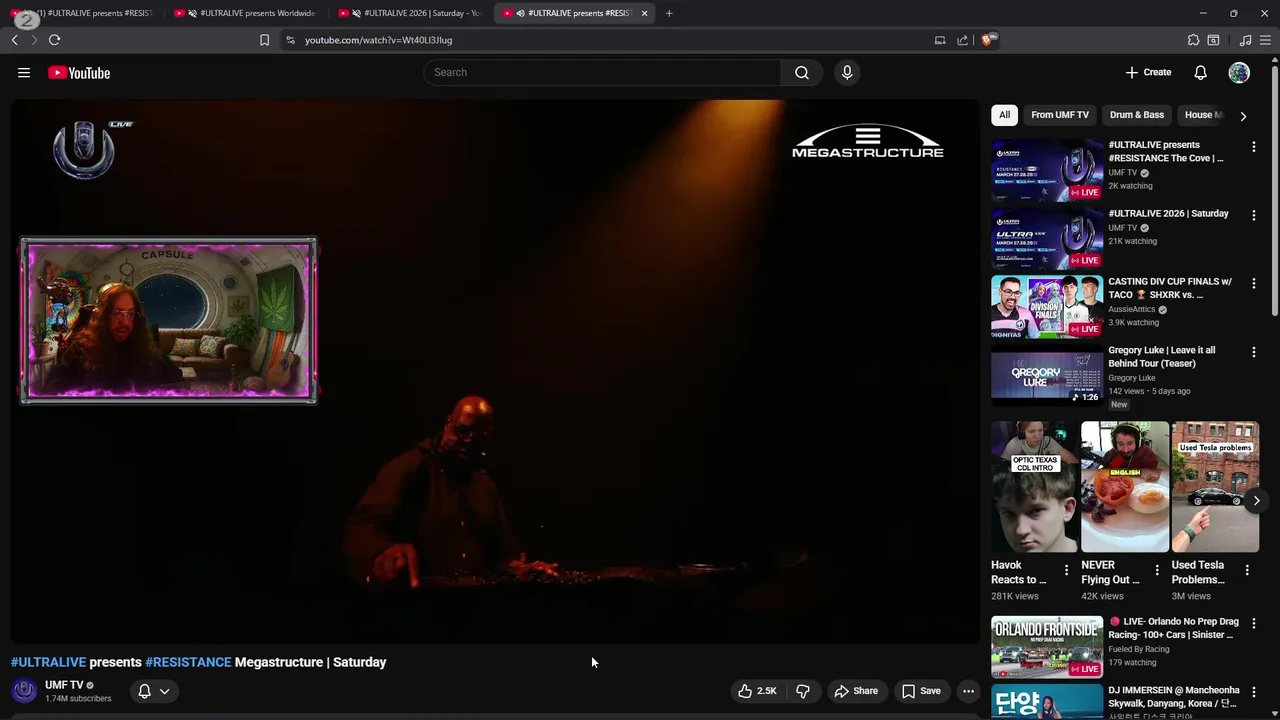Viewport: 1280px width, 720px height.
Task: Open NEVER Flying Out short thumbnail
Action: 1125,486
